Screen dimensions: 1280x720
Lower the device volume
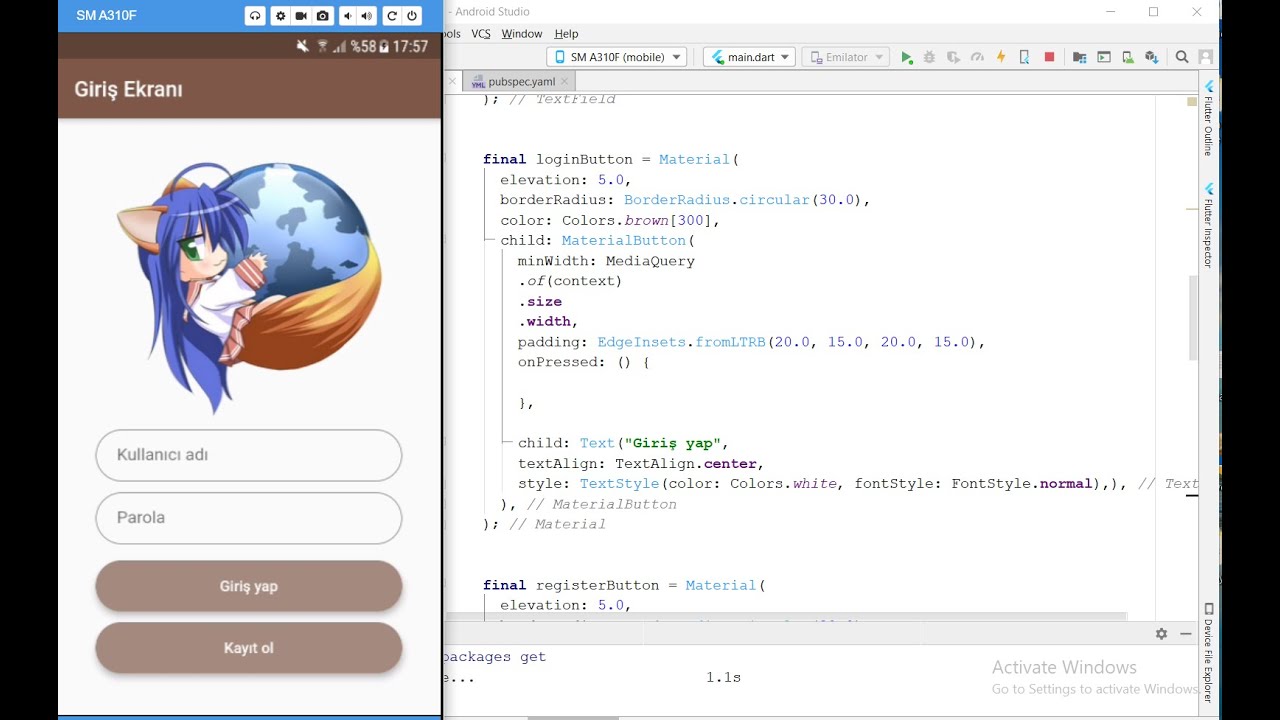tap(347, 16)
